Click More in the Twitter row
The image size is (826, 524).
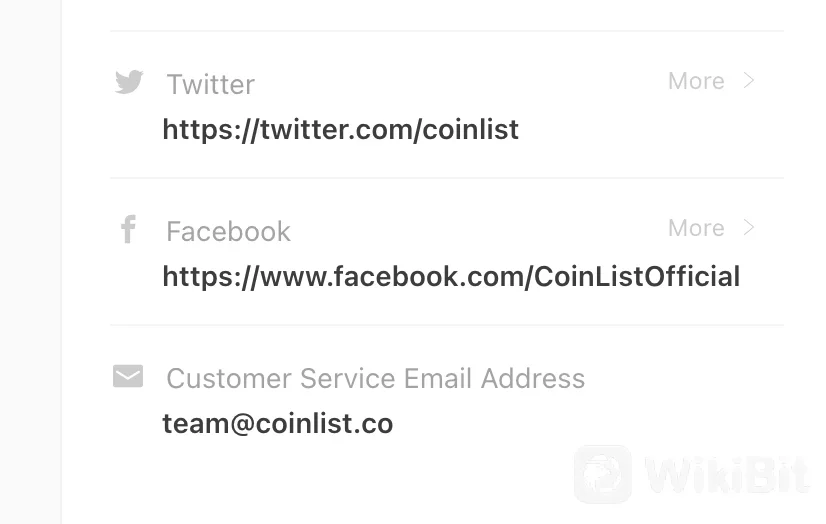pyautogui.click(x=696, y=81)
